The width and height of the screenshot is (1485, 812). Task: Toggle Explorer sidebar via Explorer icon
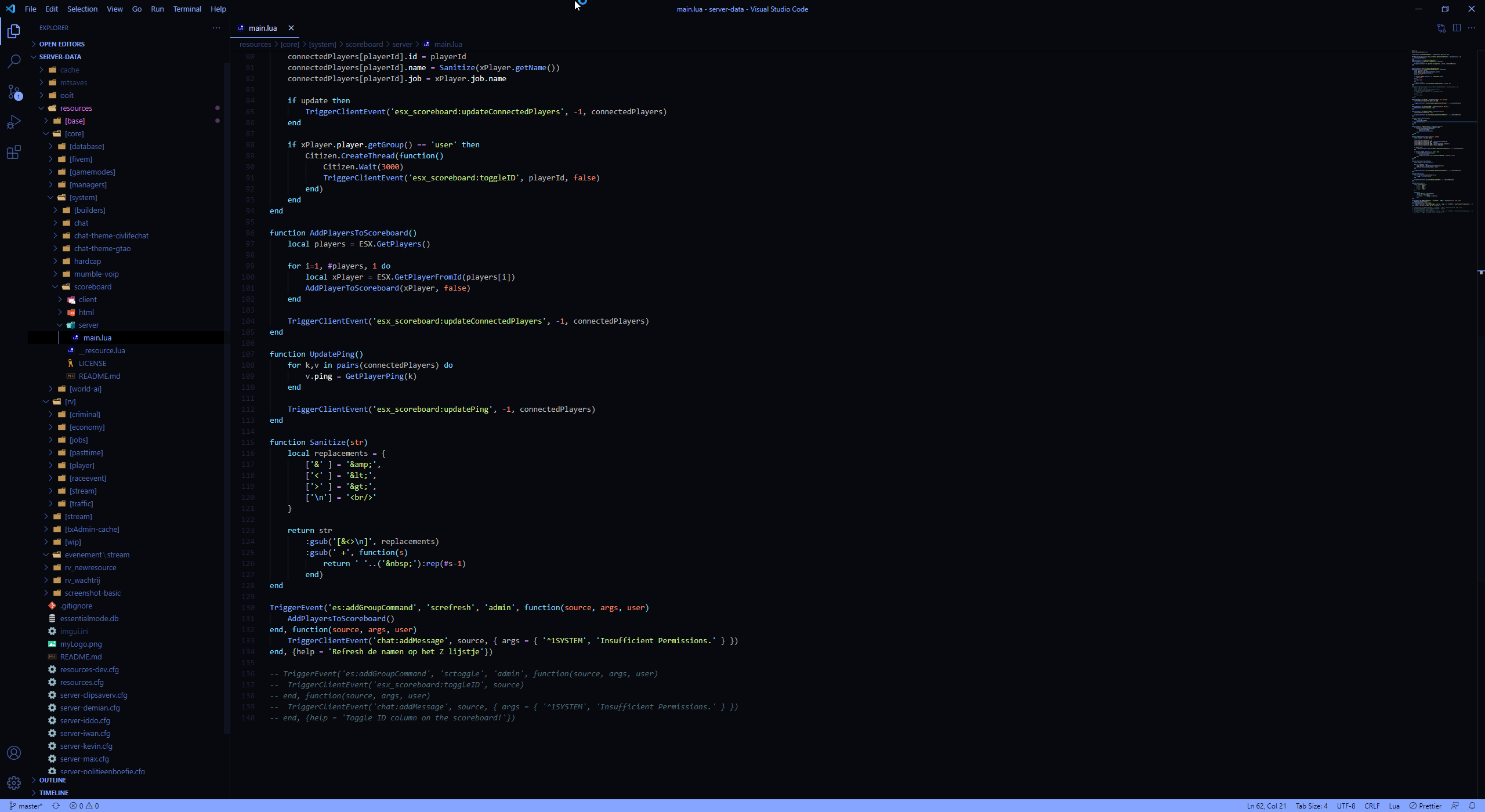pyautogui.click(x=14, y=31)
